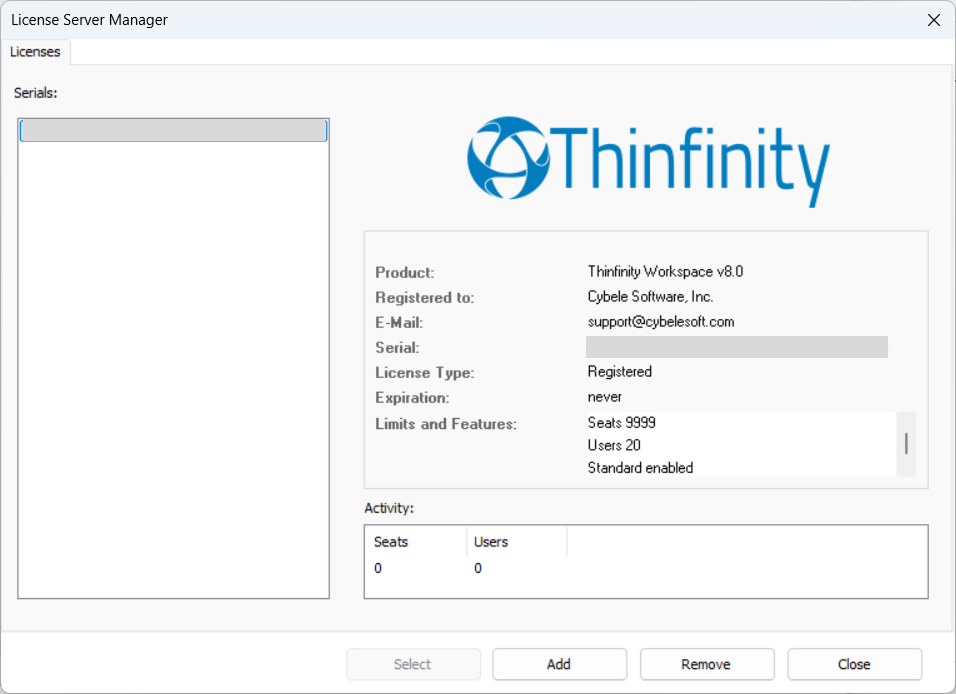This screenshot has width=956, height=694.
Task: Click the Add button
Action: pos(559,664)
